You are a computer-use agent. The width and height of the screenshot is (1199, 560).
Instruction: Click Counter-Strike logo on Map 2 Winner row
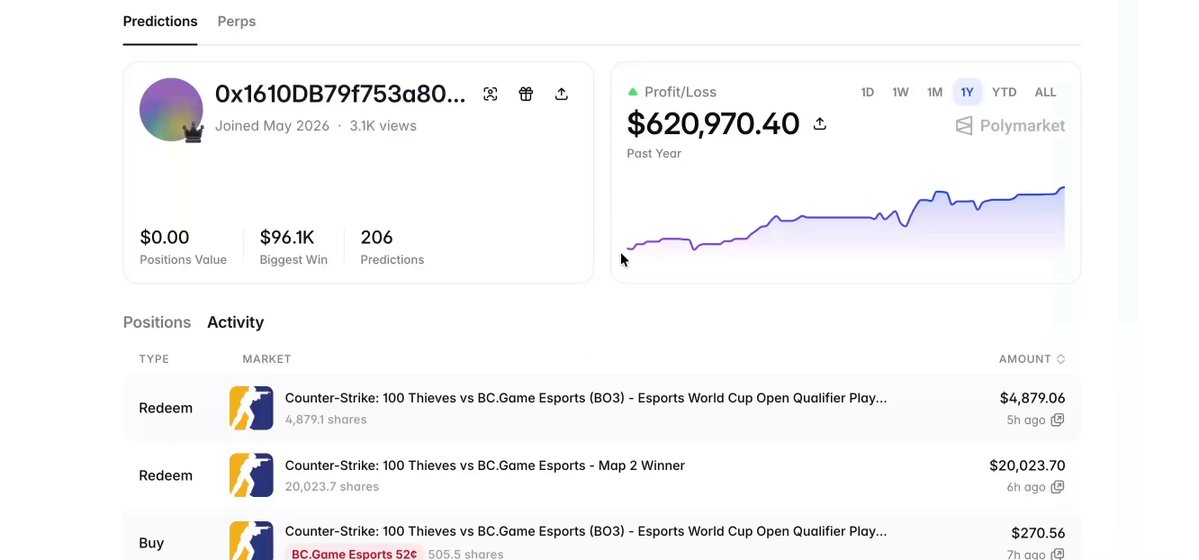click(x=252, y=475)
